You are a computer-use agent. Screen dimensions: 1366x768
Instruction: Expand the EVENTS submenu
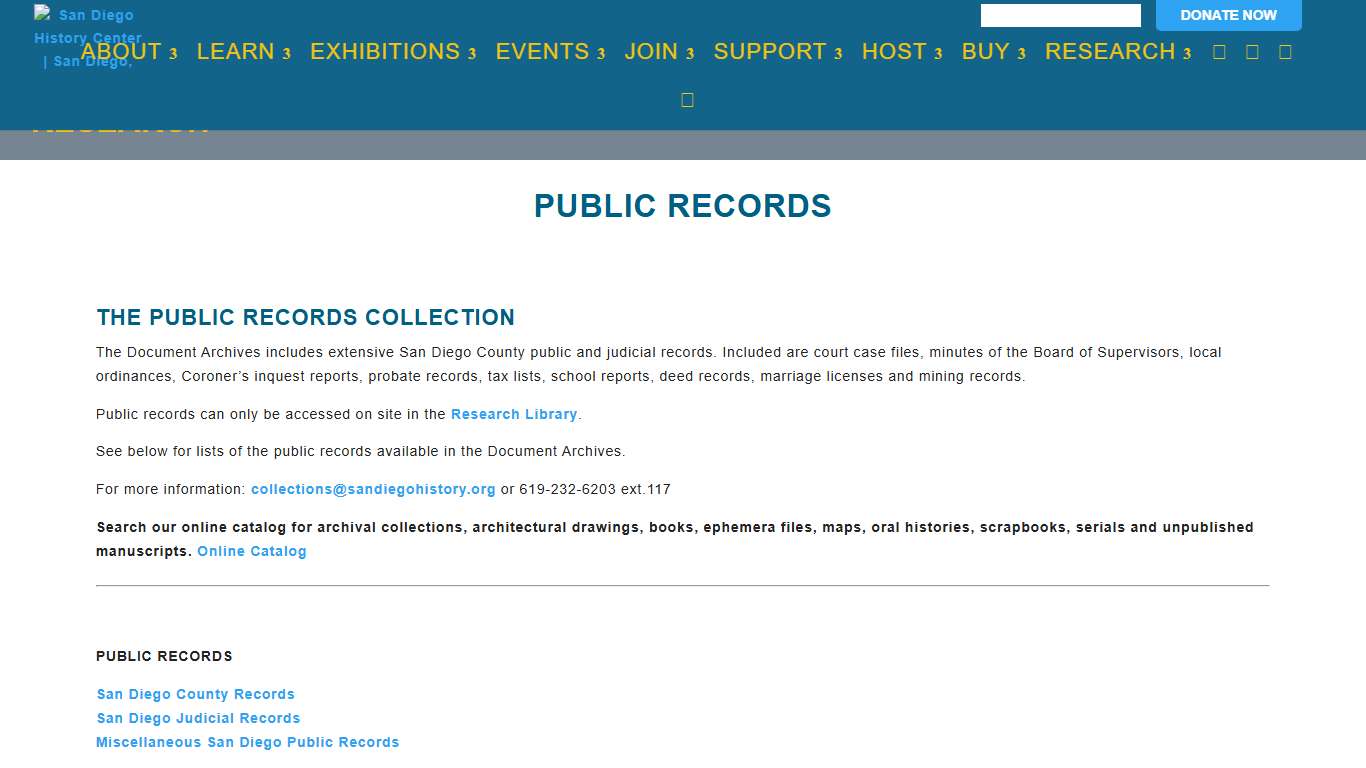click(x=542, y=51)
